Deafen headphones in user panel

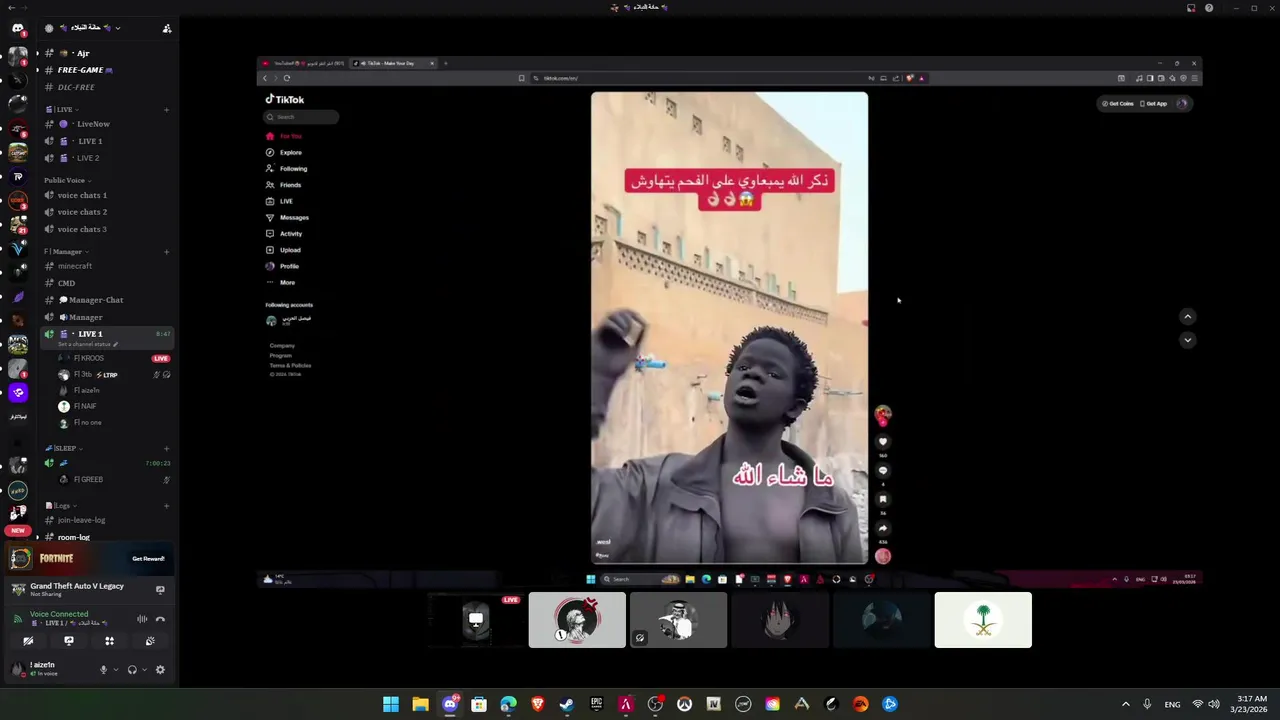tap(132, 670)
